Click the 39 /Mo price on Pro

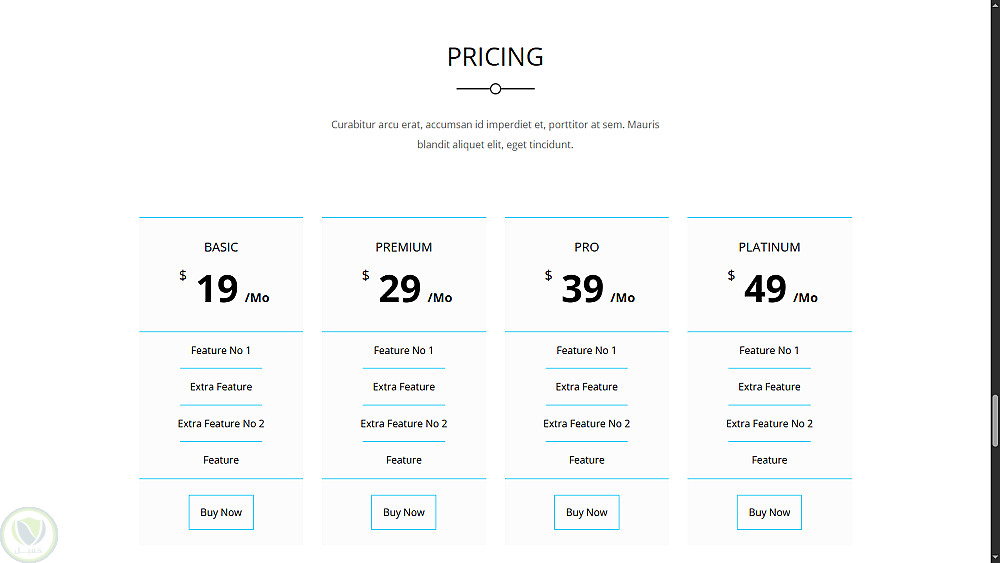tap(596, 290)
